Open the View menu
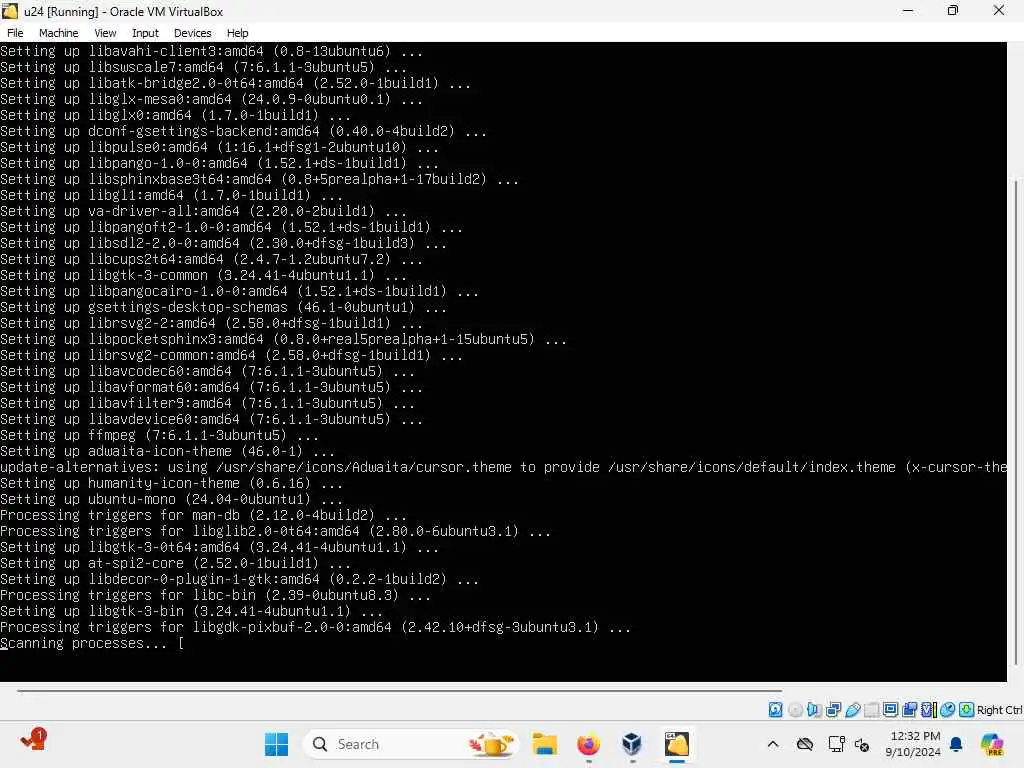Viewport: 1024px width, 768px height. pos(105,33)
